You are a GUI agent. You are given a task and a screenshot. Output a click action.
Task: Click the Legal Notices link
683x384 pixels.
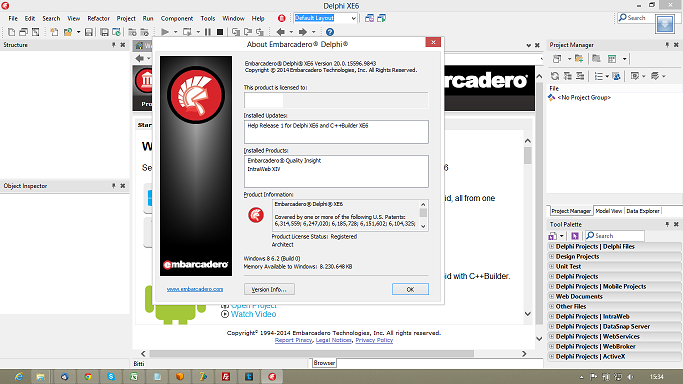[x=334, y=340]
